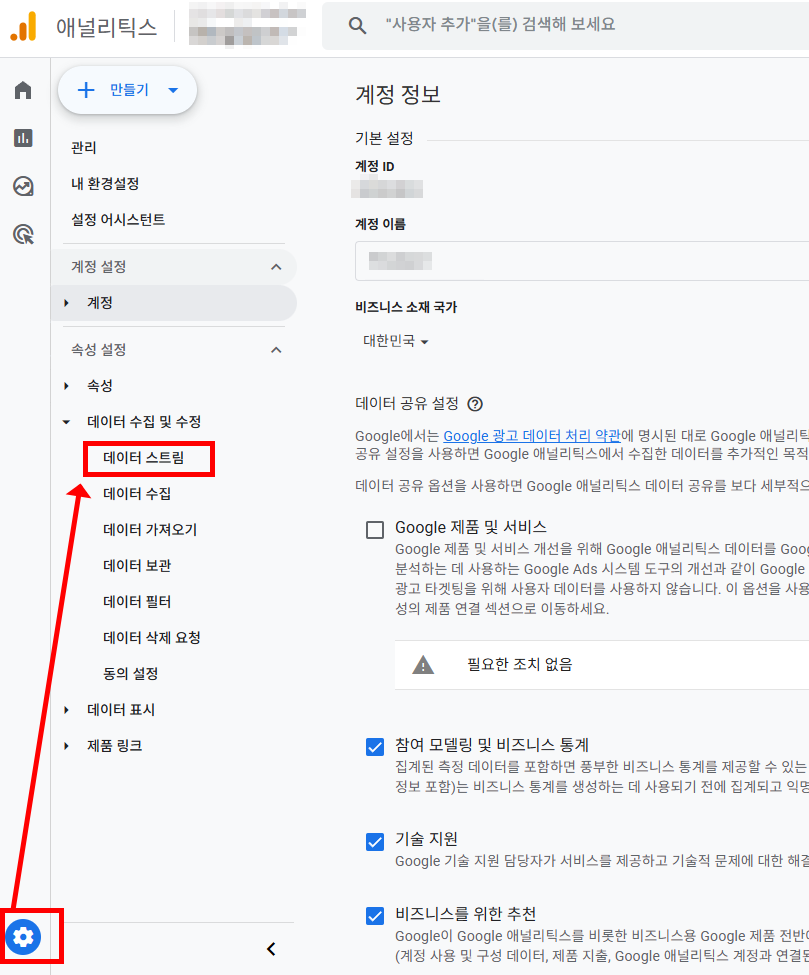Open the 대한민국 country dropdown
Screen dimensions: 809x975
click(x=395, y=341)
